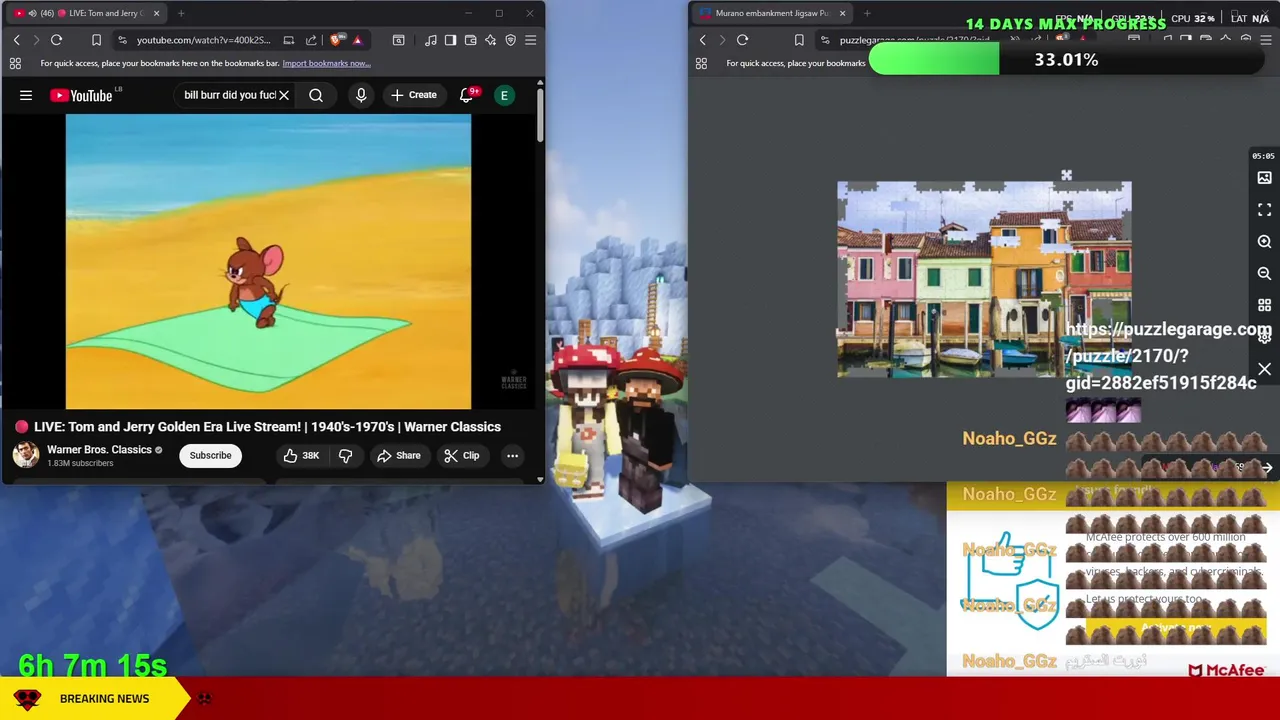1280x720 pixels.
Task: Close the Tom and Jerry browser tab
Action: (x=156, y=13)
